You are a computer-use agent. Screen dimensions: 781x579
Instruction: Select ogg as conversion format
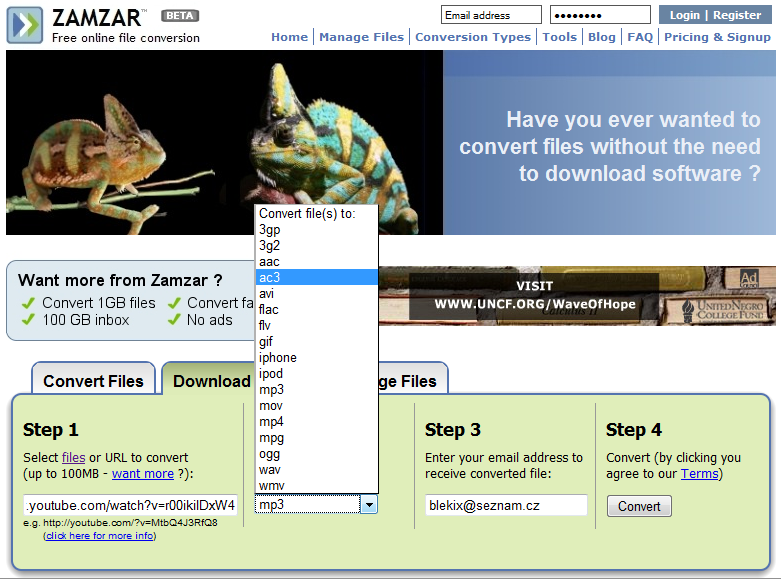coord(317,453)
